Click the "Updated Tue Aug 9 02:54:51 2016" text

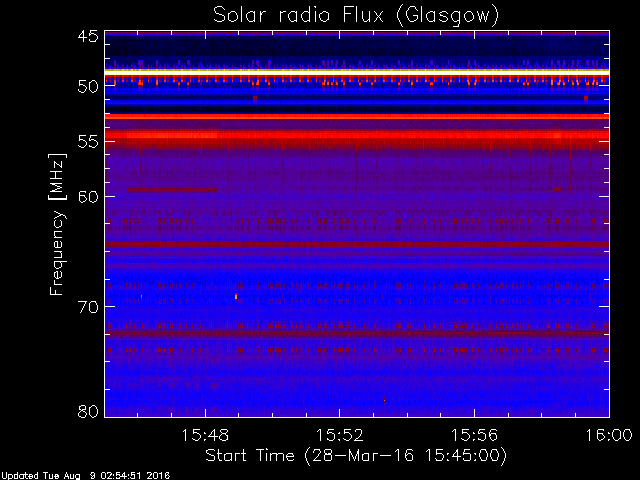85,476
